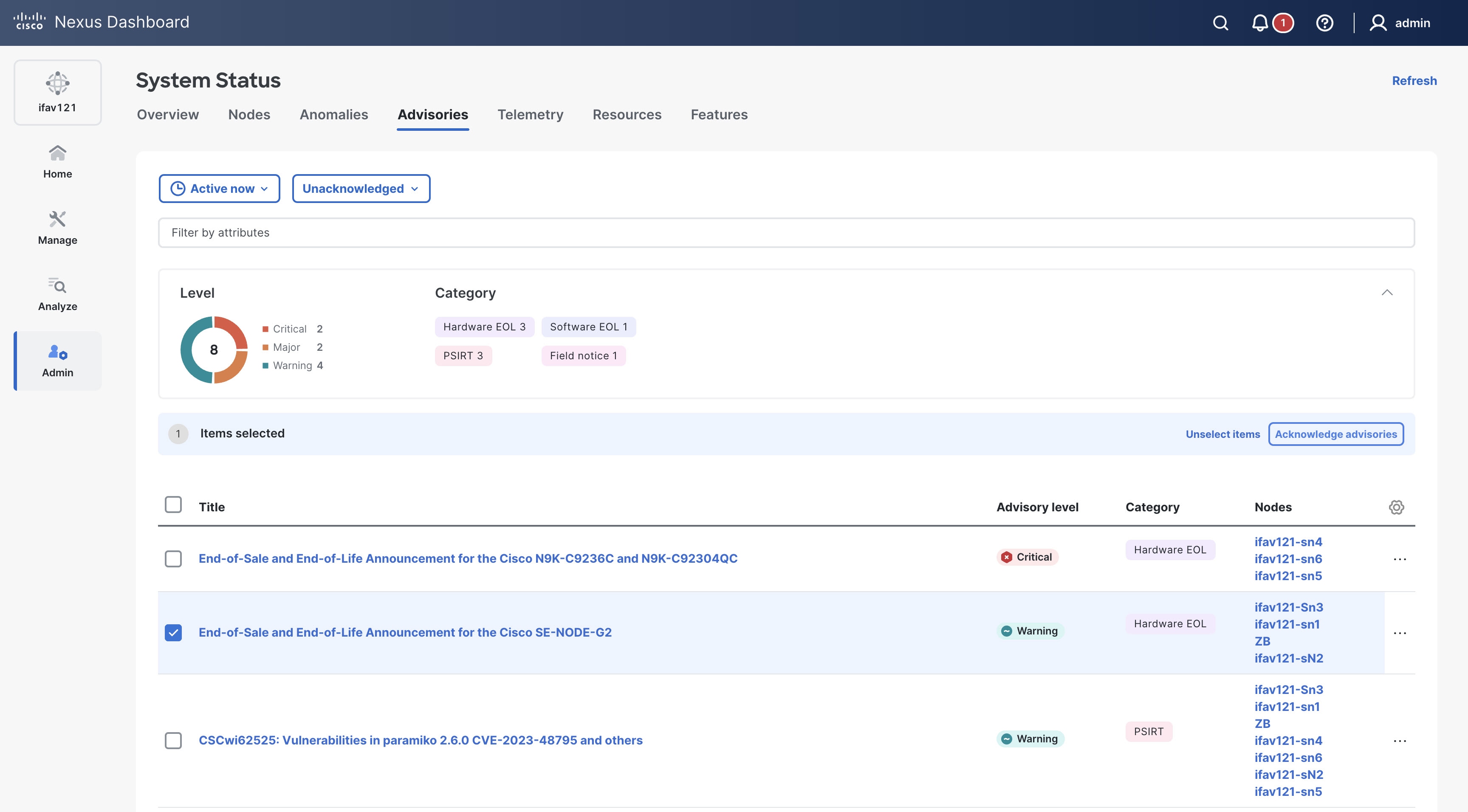Open actions menu for SE-NODE-G2 advisory row
The width and height of the screenshot is (1468, 812).
coord(1400,633)
